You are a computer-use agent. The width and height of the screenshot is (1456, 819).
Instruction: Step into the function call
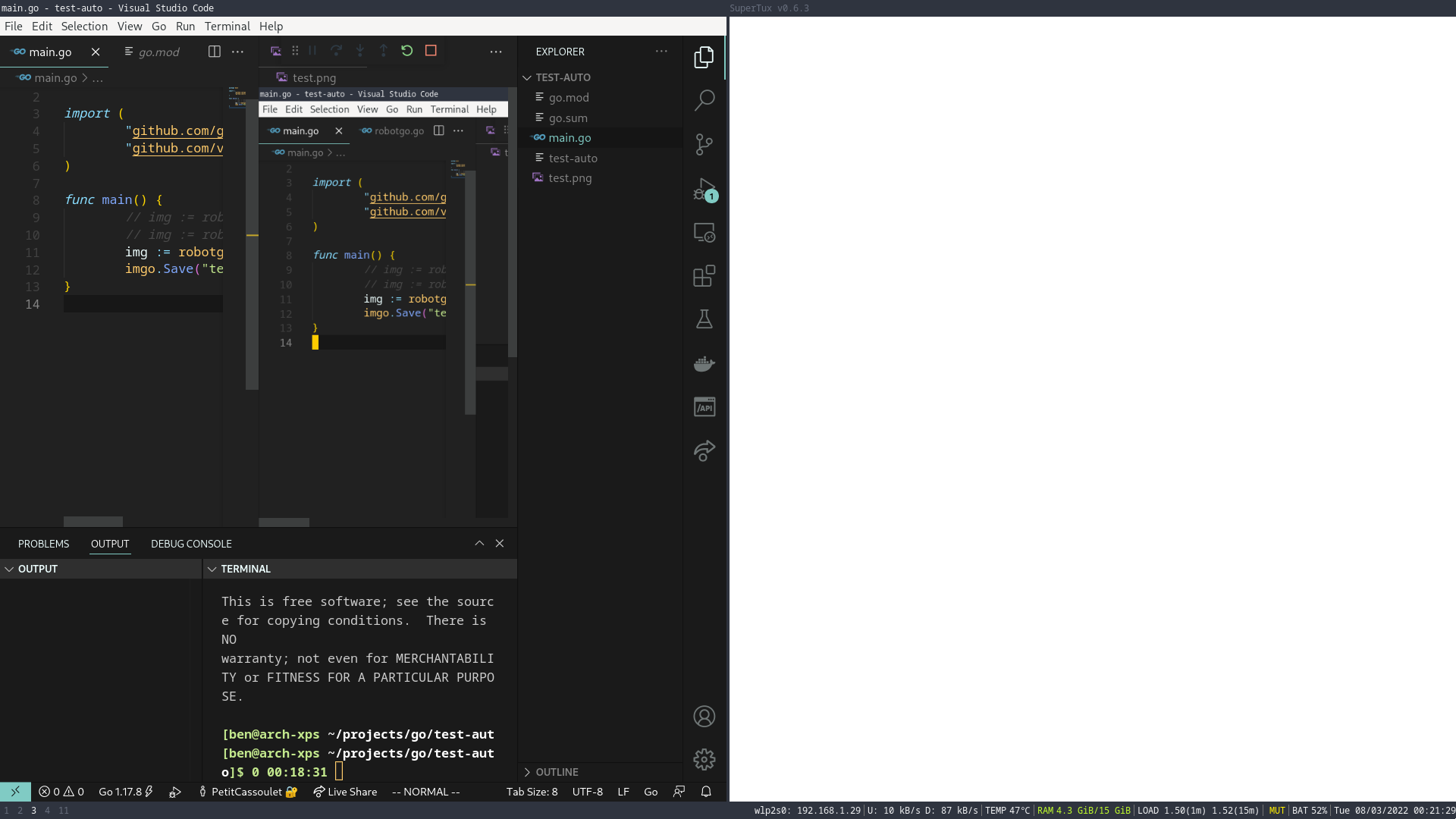(359, 51)
